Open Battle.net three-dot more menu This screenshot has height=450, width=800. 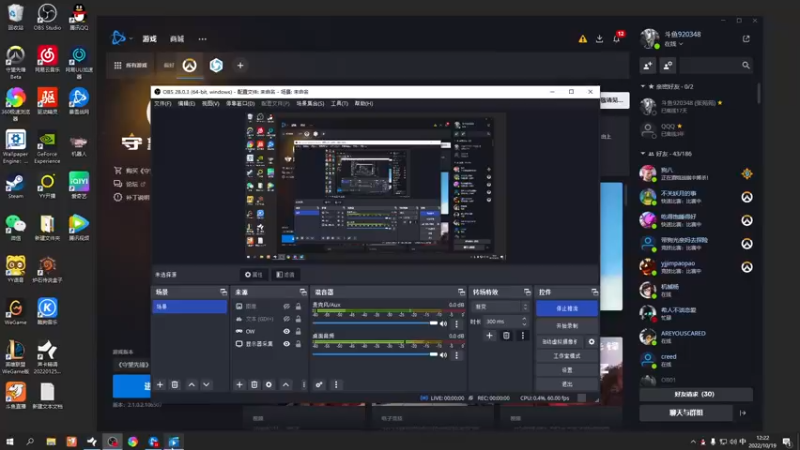203,39
